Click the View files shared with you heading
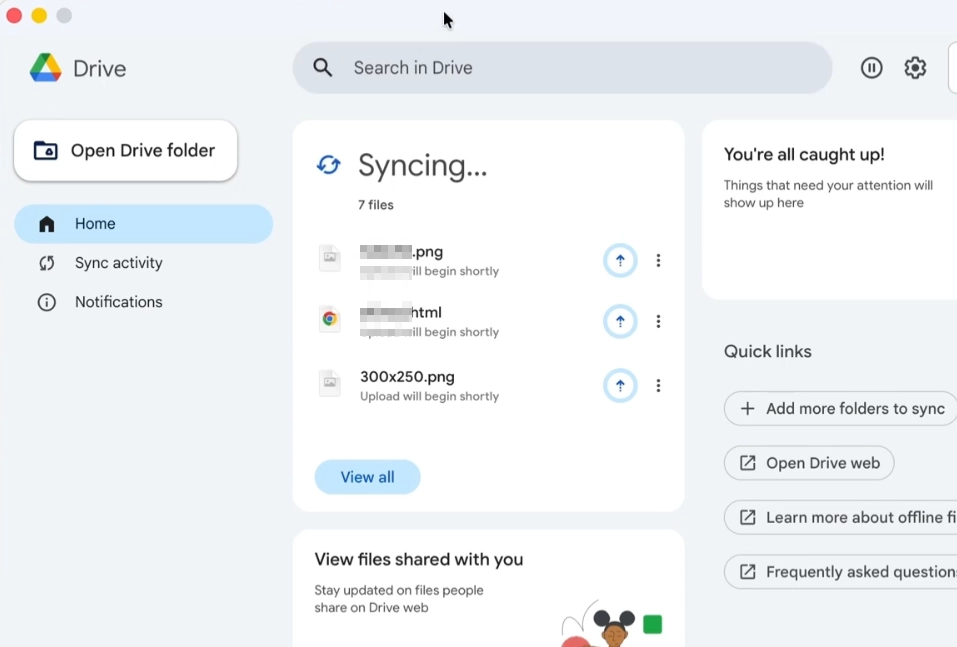The width and height of the screenshot is (957, 647). pyautogui.click(x=419, y=560)
